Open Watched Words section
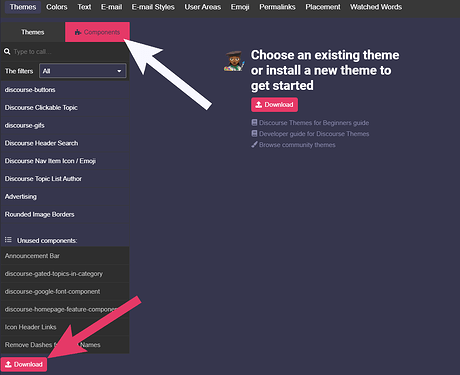 pyautogui.click(x=376, y=7)
